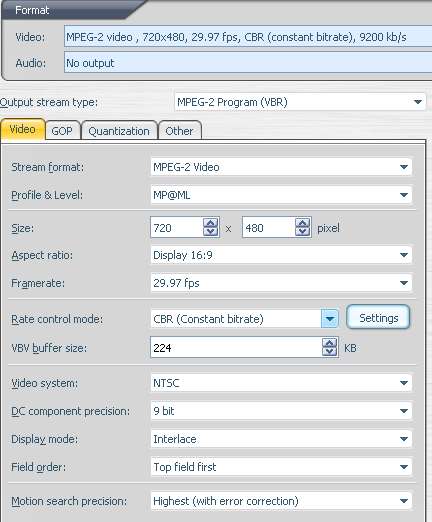This screenshot has width=432, height=522.
Task: Open the Other tab
Action: click(179, 131)
